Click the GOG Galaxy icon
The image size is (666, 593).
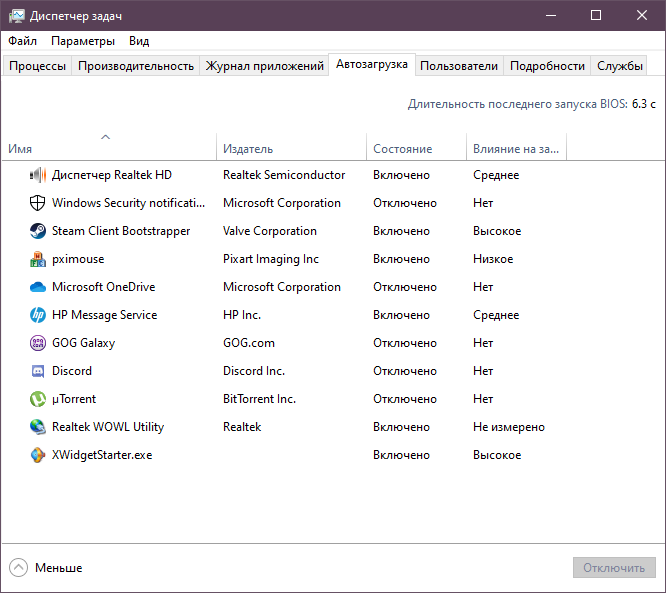click(38, 343)
